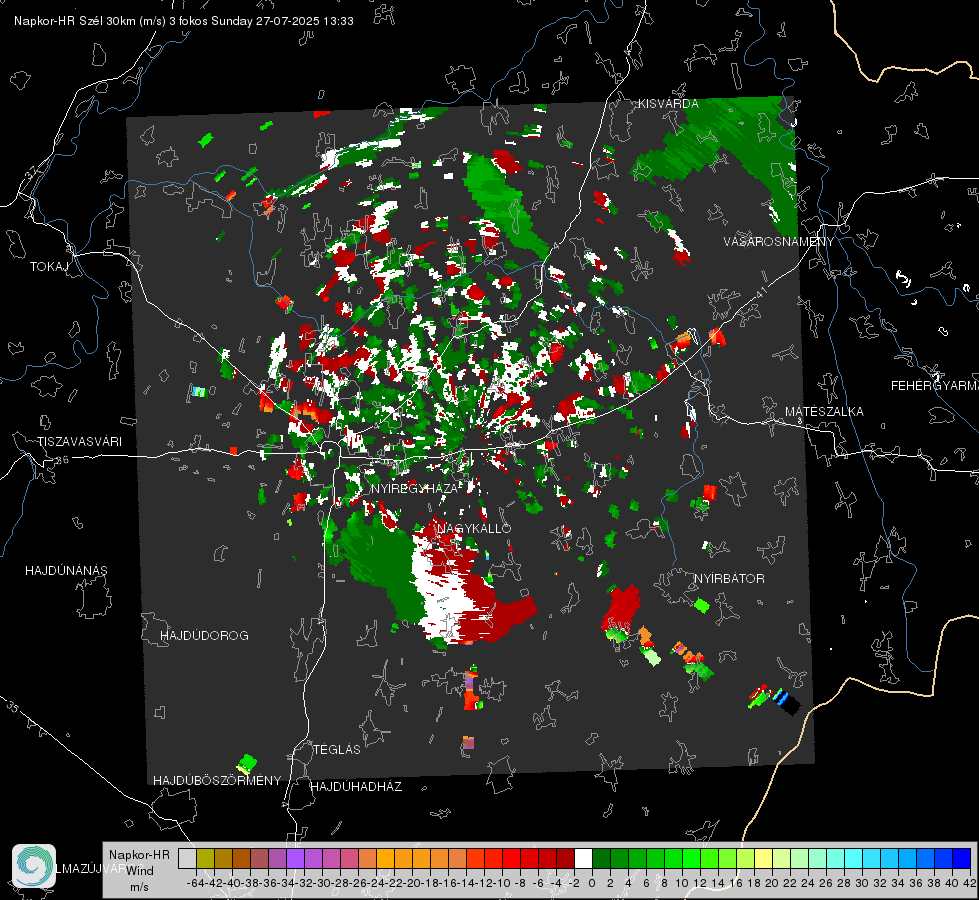Image resolution: width=979 pixels, height=900 pixels.
Task: Pick the white swatch in the wind legend
Action: tap(583, 858)
